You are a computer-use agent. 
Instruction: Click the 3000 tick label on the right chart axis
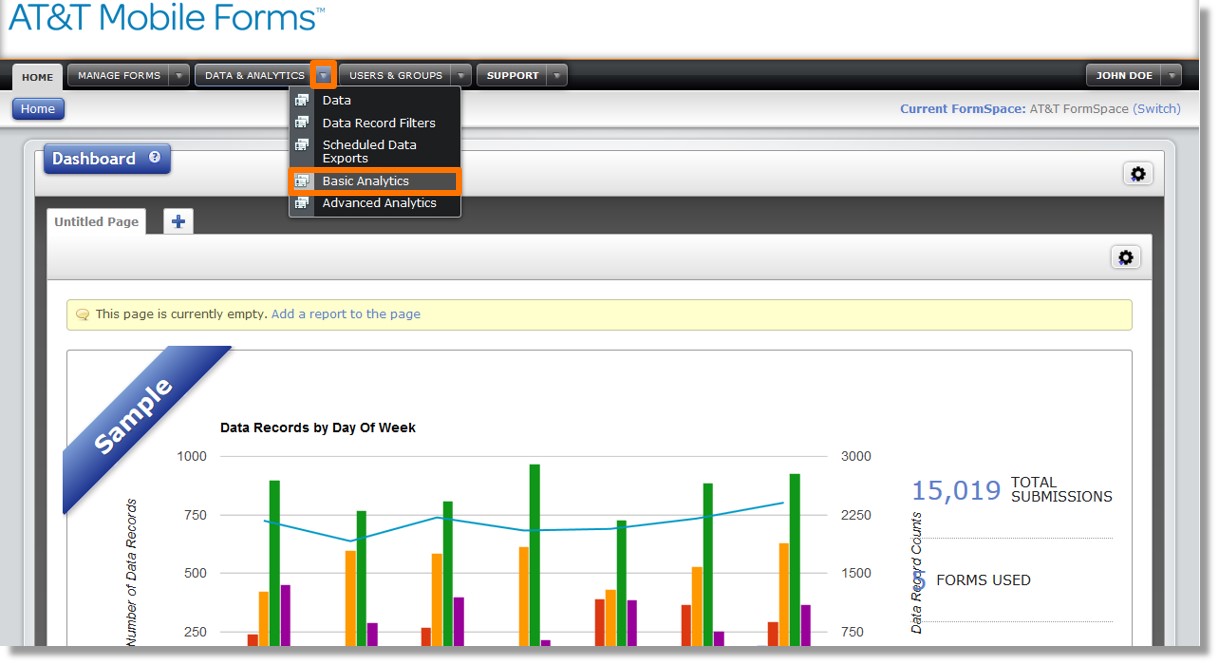coord(855,456)
